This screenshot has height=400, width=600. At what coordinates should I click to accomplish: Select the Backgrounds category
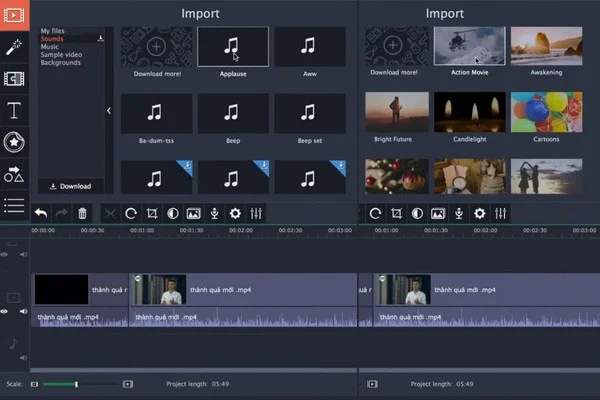click(x=61, y=62)
